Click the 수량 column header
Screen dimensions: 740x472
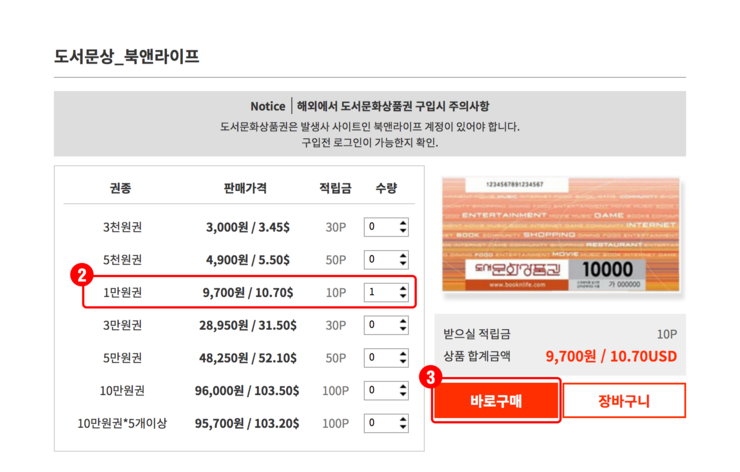pos(386,188)
